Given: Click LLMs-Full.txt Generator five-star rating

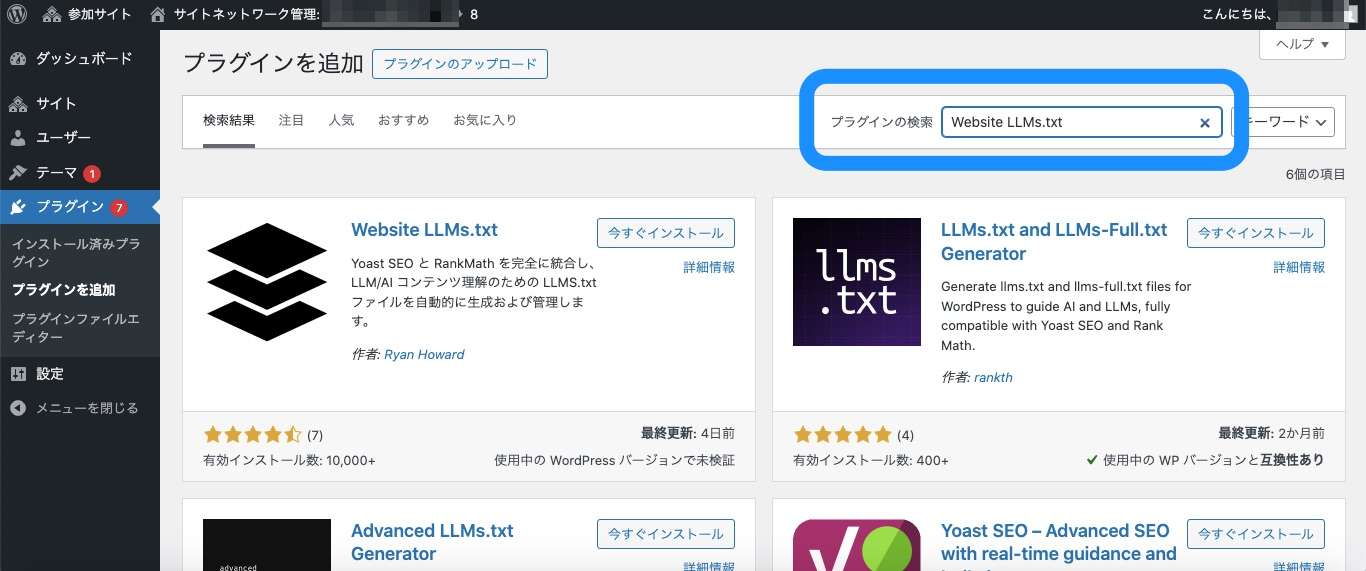Looking at the screenshot, I should 842,435.
